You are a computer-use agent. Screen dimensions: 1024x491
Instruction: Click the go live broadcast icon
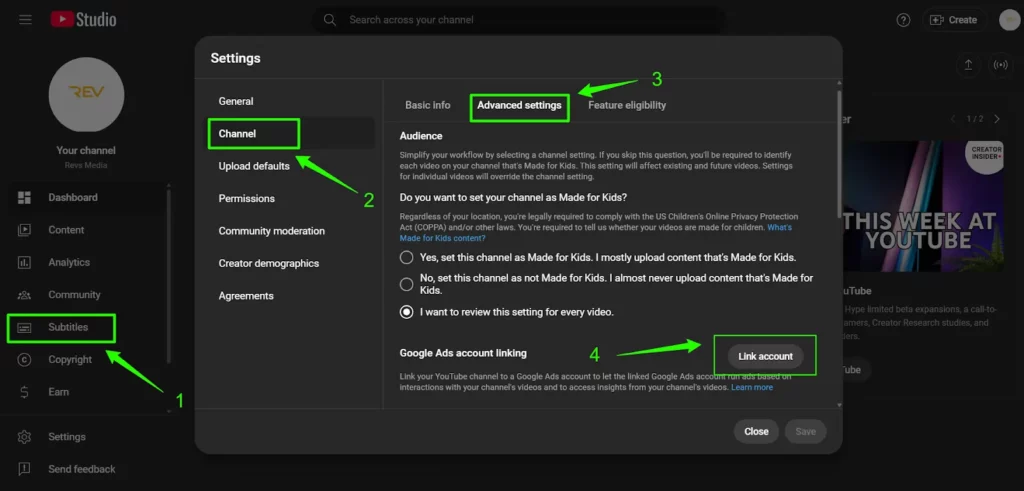(x=1000, y=65)
